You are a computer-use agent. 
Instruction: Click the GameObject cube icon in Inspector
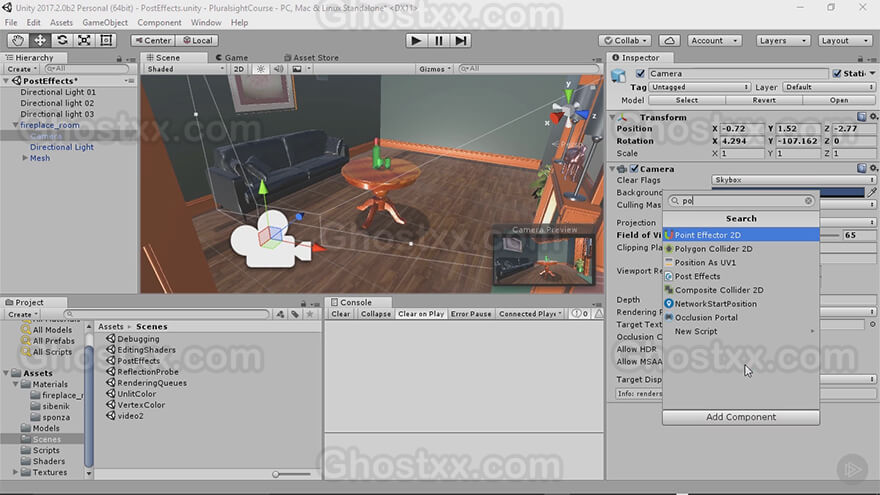coord(618,76)
